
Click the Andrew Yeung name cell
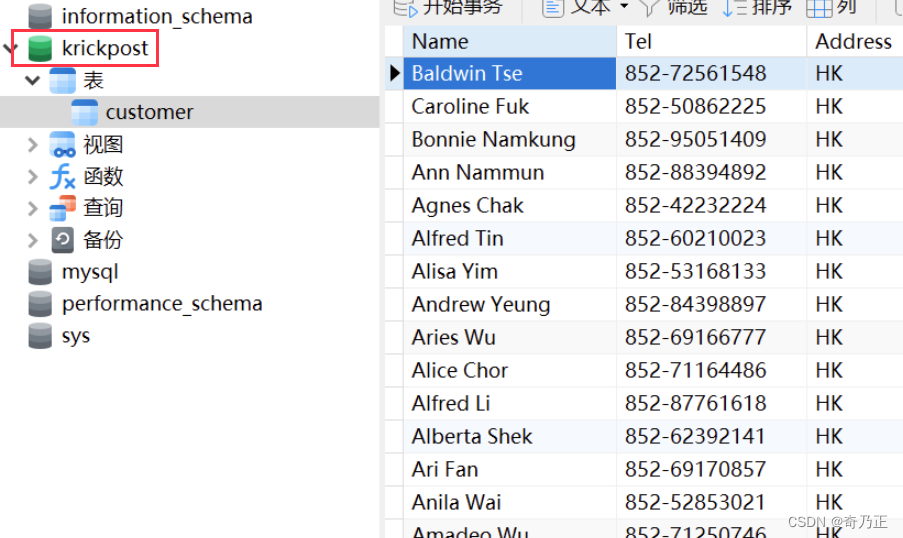click(x=510, y=304)
